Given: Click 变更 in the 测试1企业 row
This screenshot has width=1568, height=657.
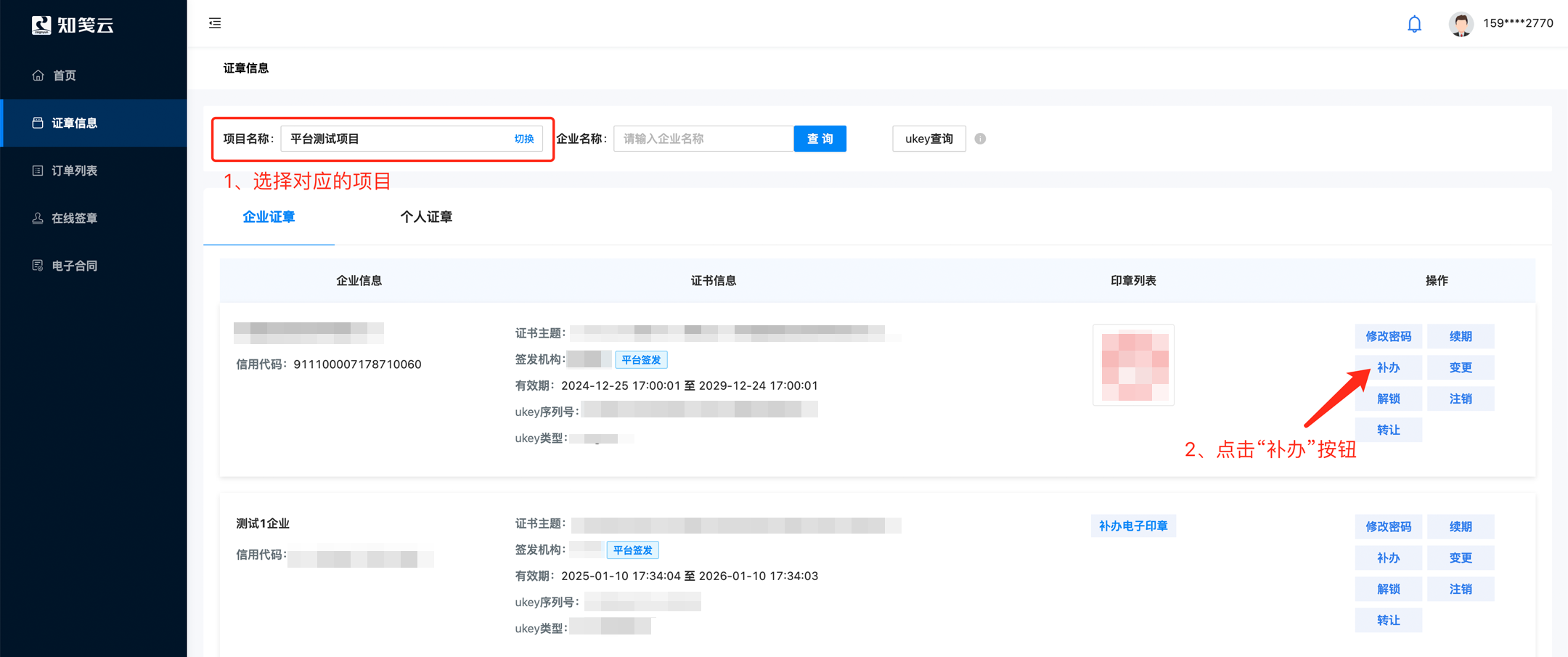Looking at the screenshot, I should [x=1461, y=558].
